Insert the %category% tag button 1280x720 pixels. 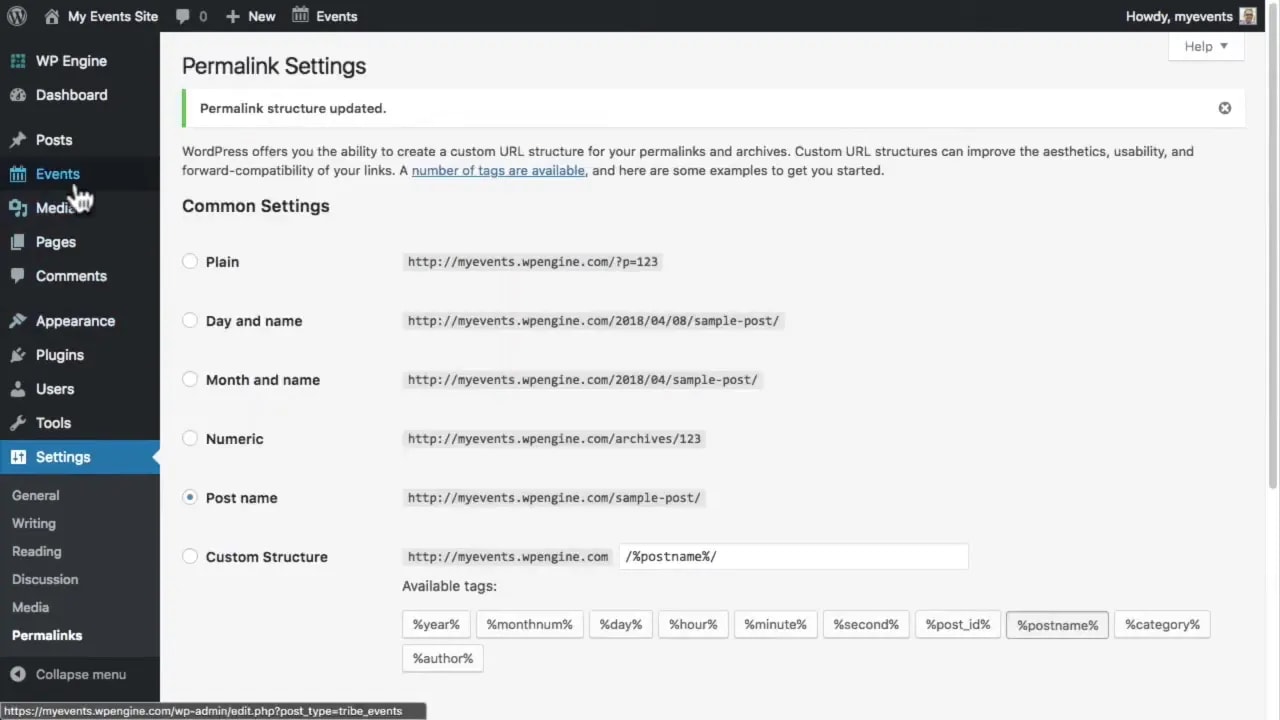pos(1162,624)
